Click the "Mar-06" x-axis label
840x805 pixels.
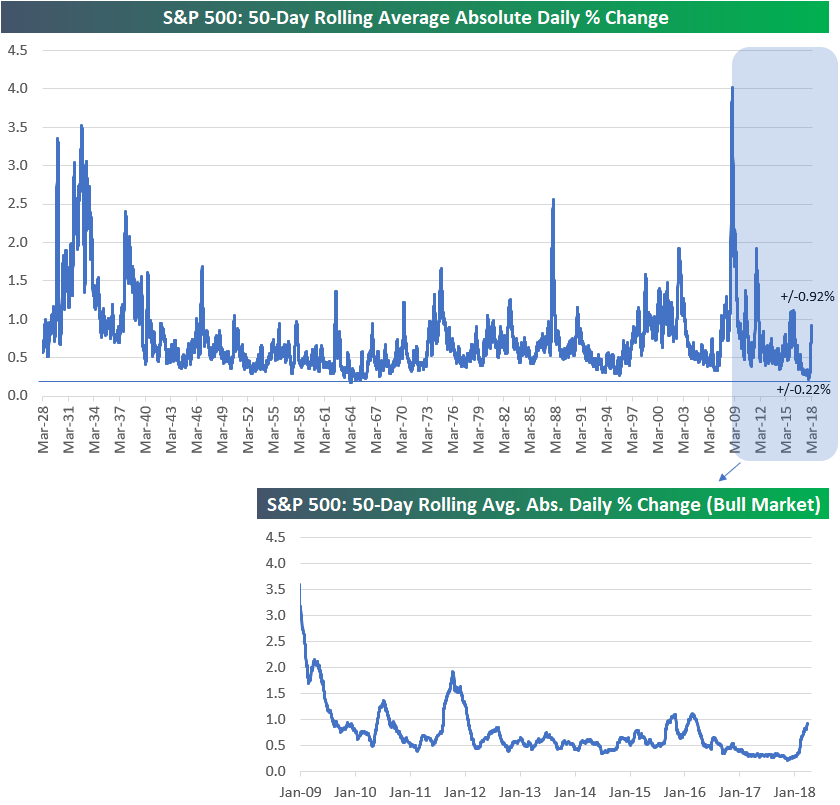click(x=709, y=430)
